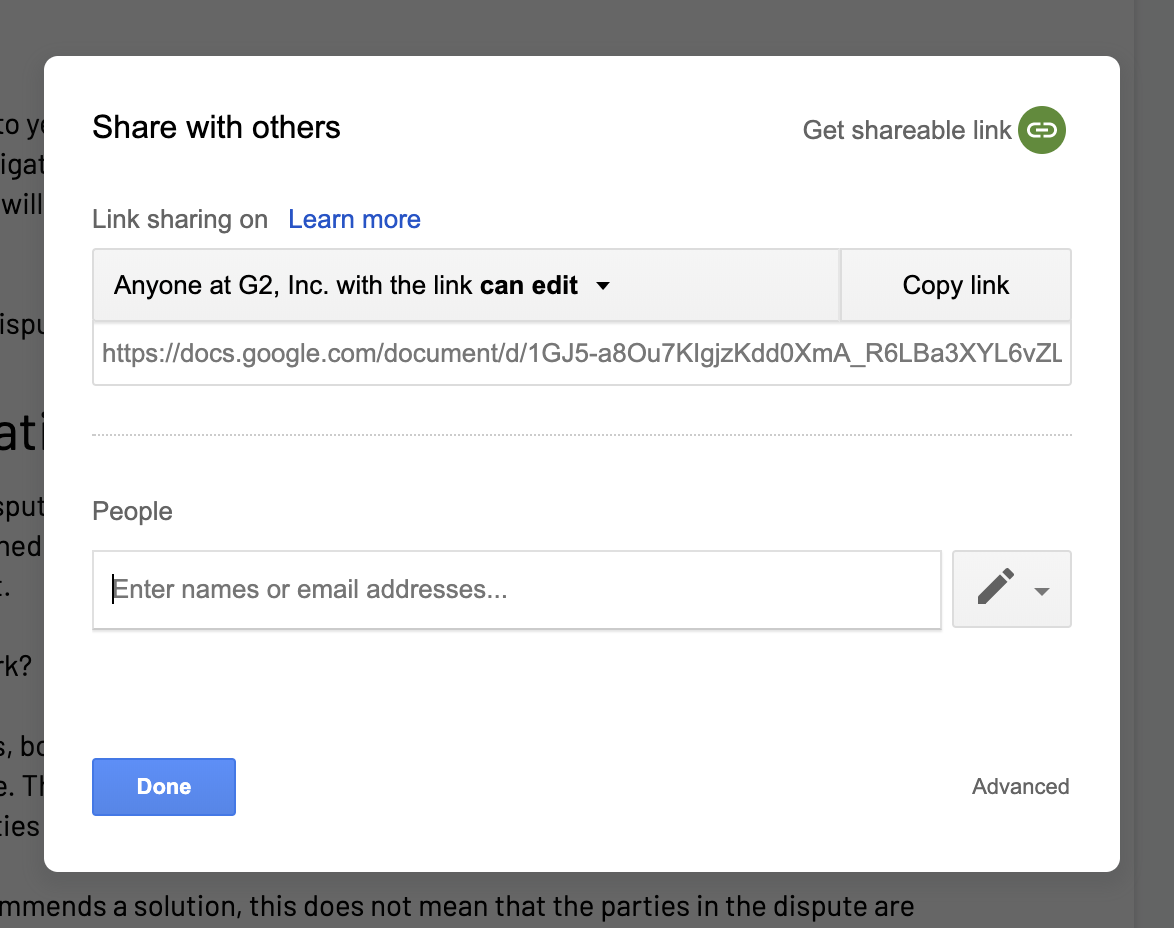Click the 'Enter names or email addresses' field
The width and height of the screenshot is (1174, 928).
pyautogui.click(x=516, y=589)
